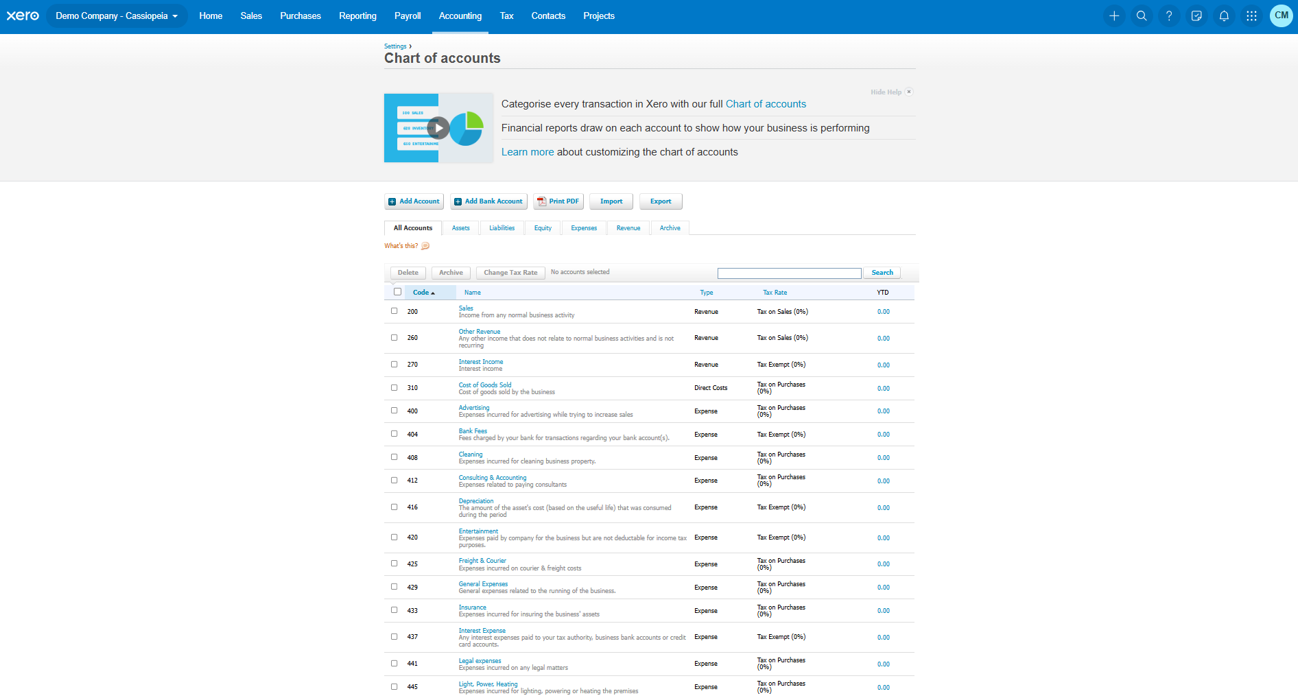Click the Export button
The image size is (1298, 696).
661,202
